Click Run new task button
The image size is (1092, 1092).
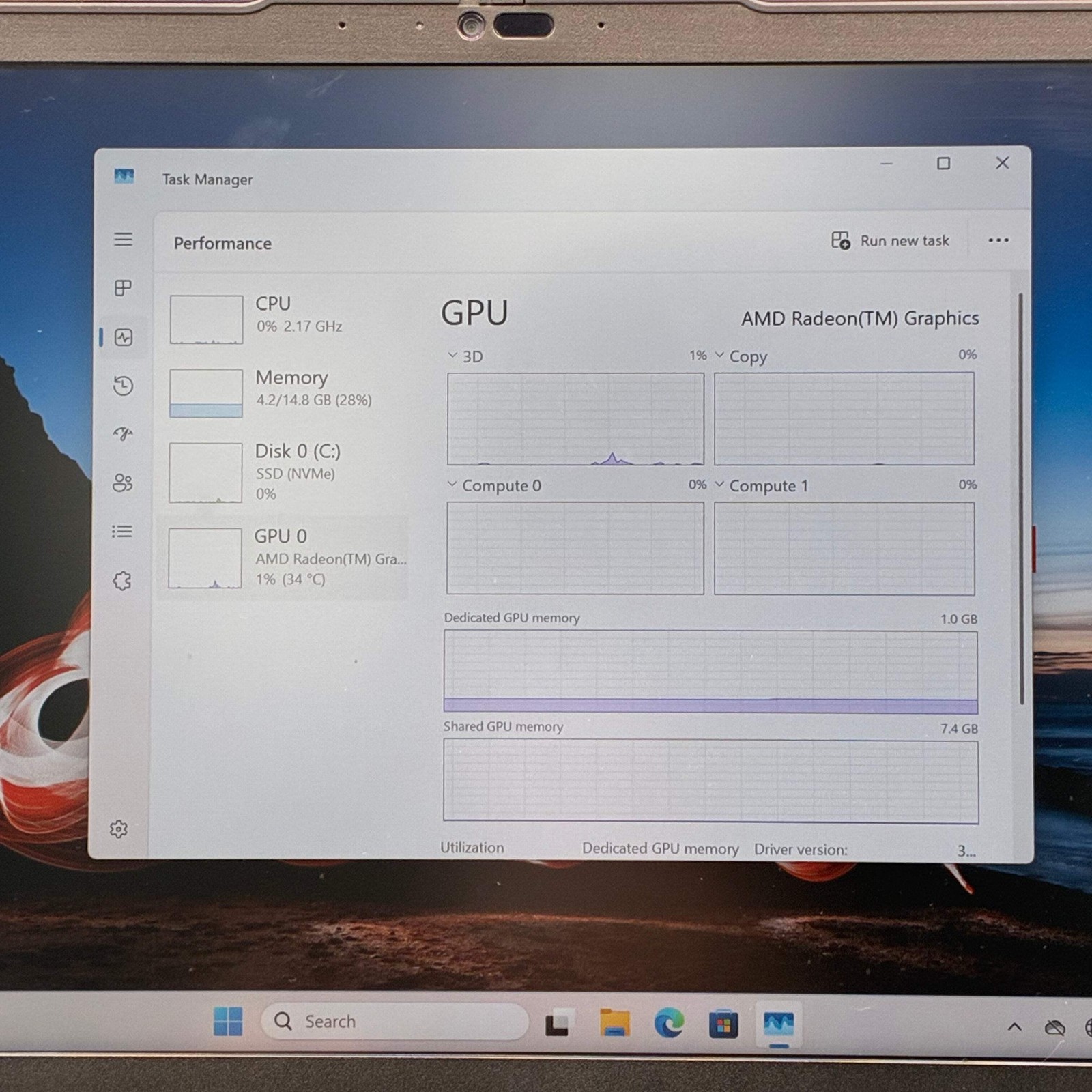890,240
